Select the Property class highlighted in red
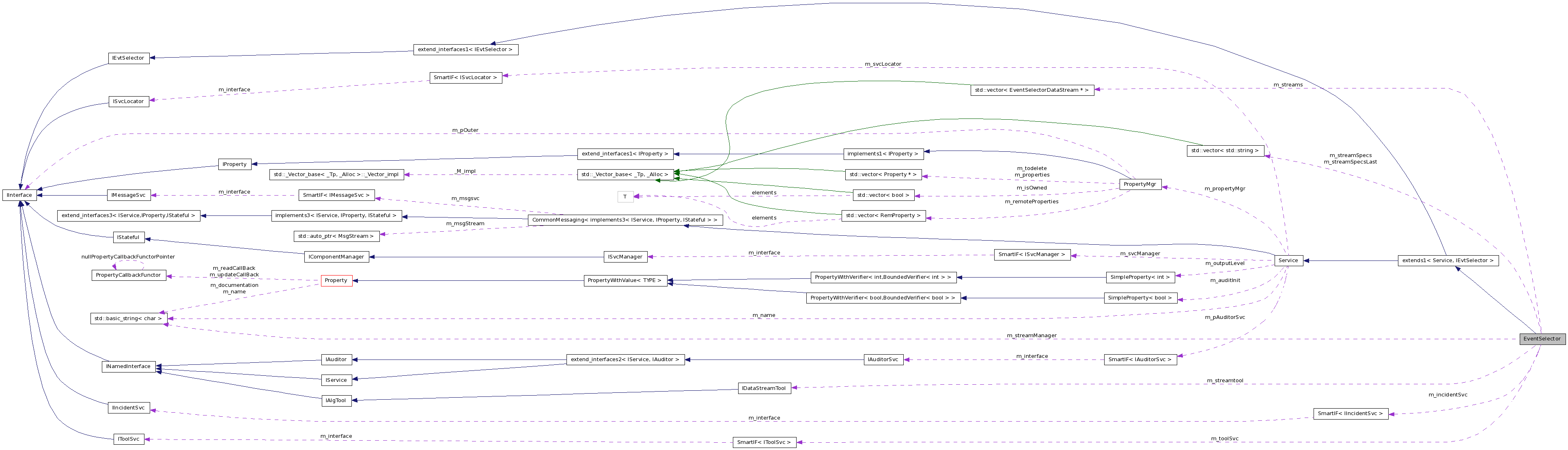 coord(336,280)
